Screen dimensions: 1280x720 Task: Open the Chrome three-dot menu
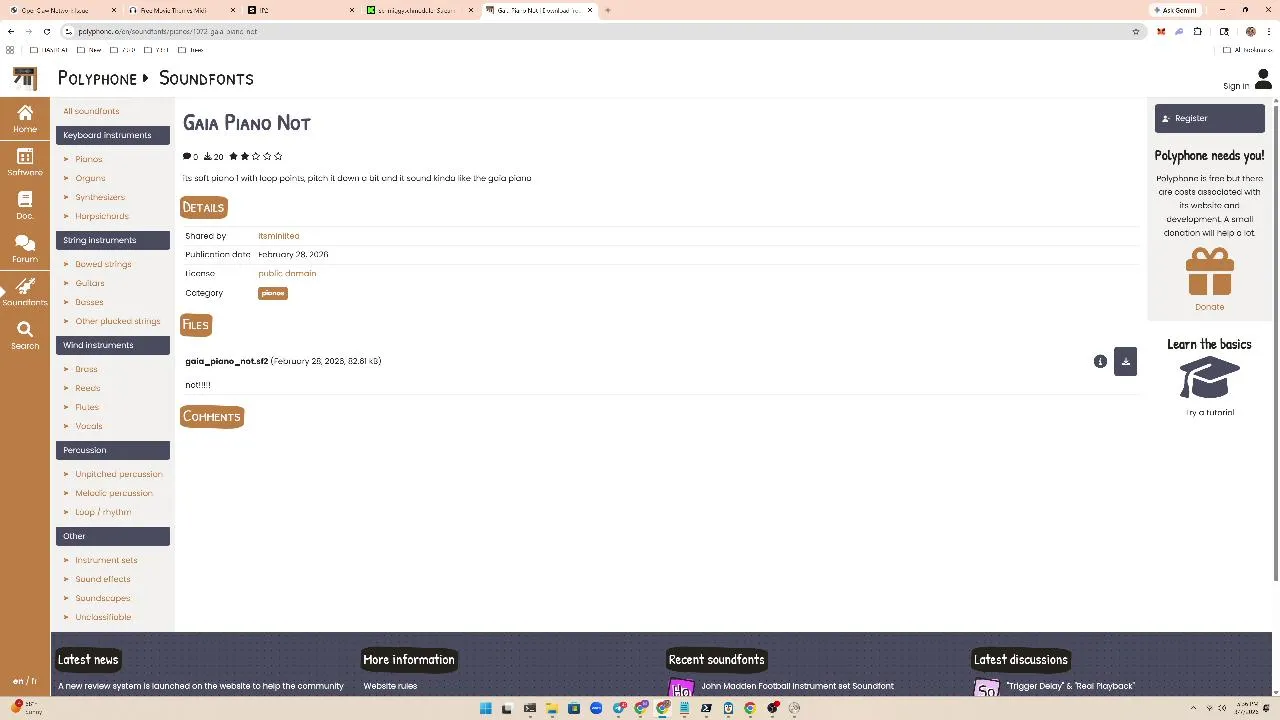click(x=1269, y=31)
